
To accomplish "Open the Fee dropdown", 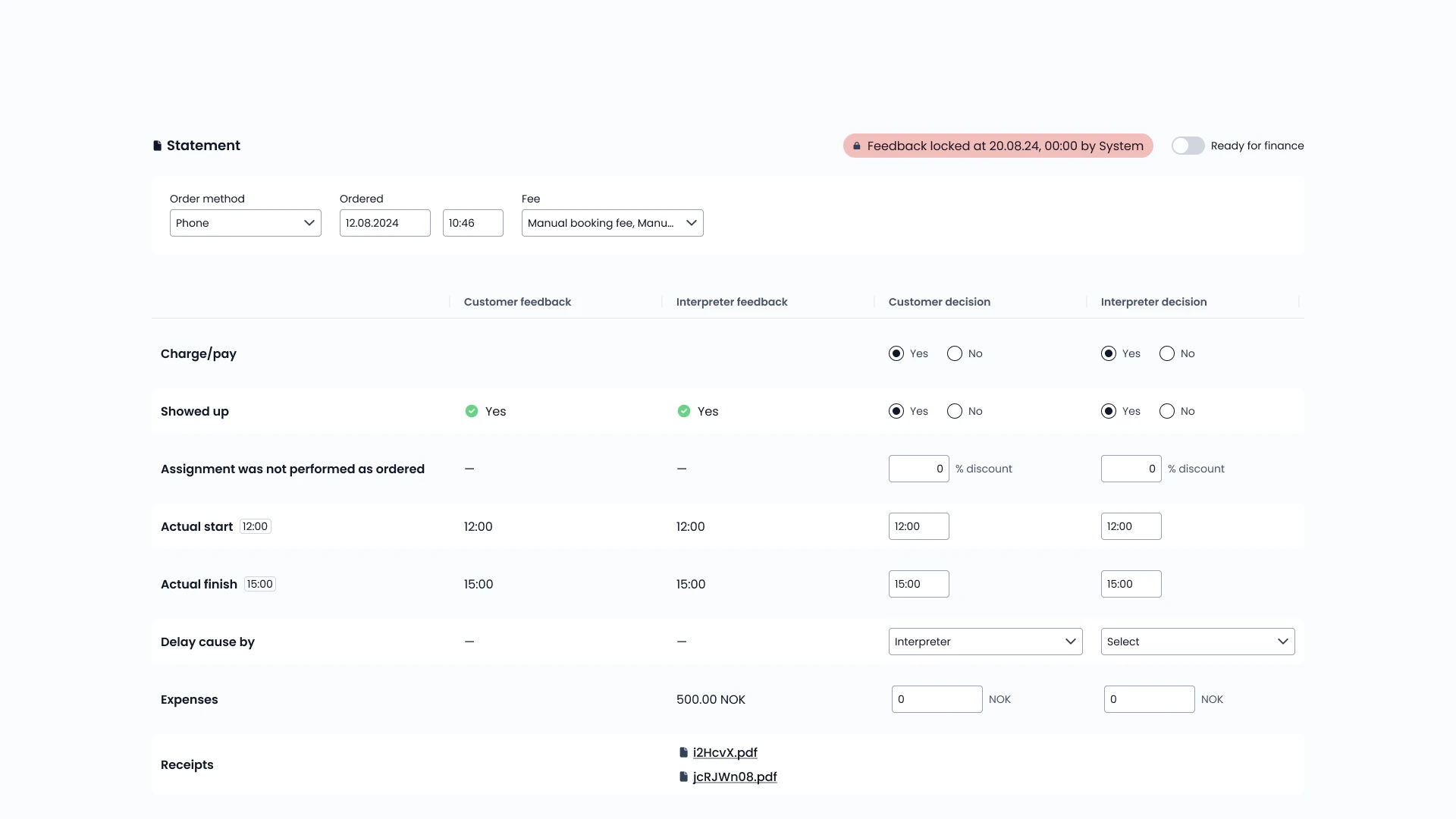I will [x=613, y=223].
